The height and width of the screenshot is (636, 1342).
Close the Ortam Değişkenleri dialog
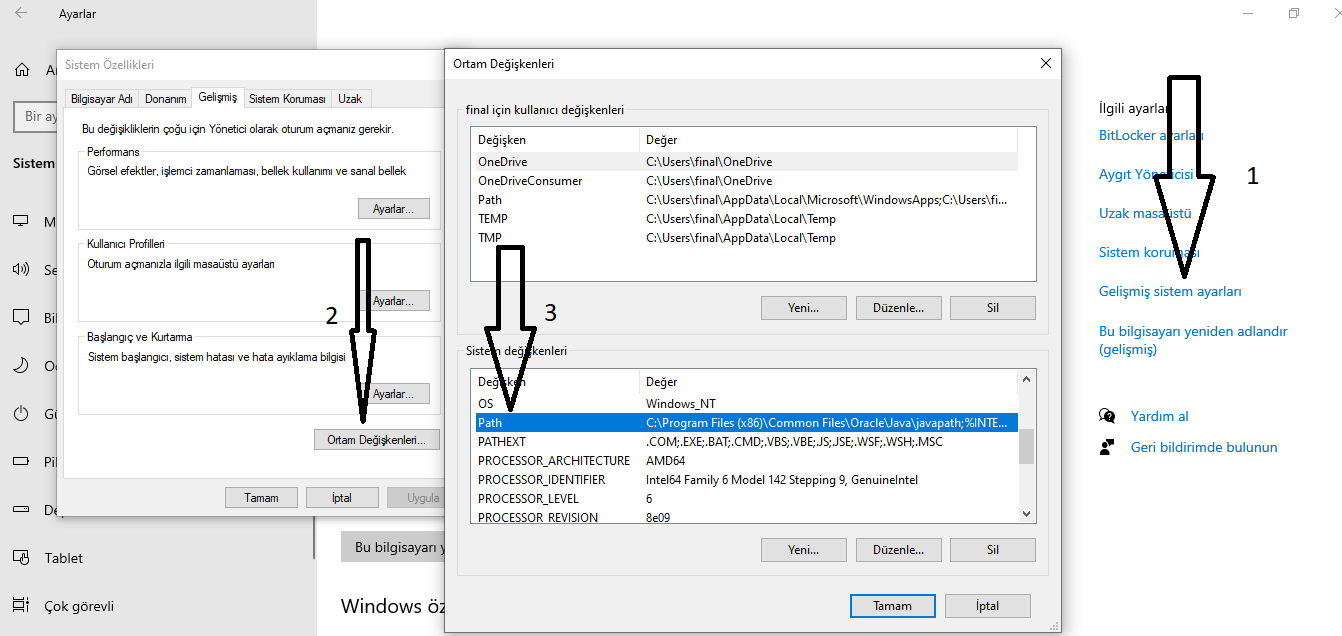[1046, 63]
